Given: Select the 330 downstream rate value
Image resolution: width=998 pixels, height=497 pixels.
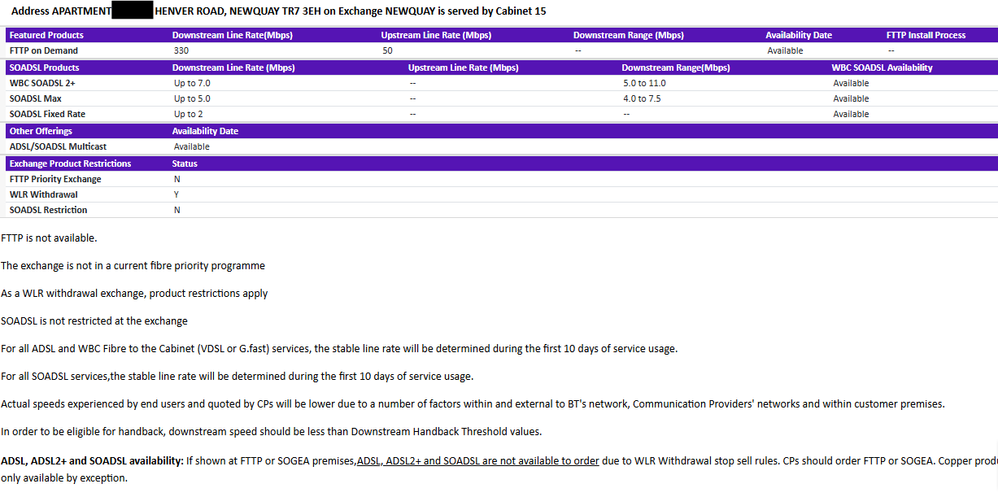Looking at the screenshot, I should tap(181, 51).
